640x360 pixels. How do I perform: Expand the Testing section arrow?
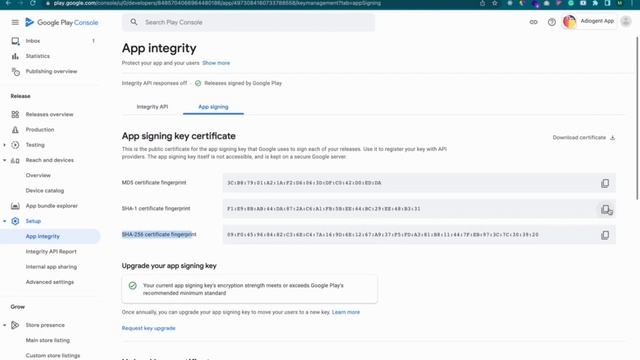4,145
